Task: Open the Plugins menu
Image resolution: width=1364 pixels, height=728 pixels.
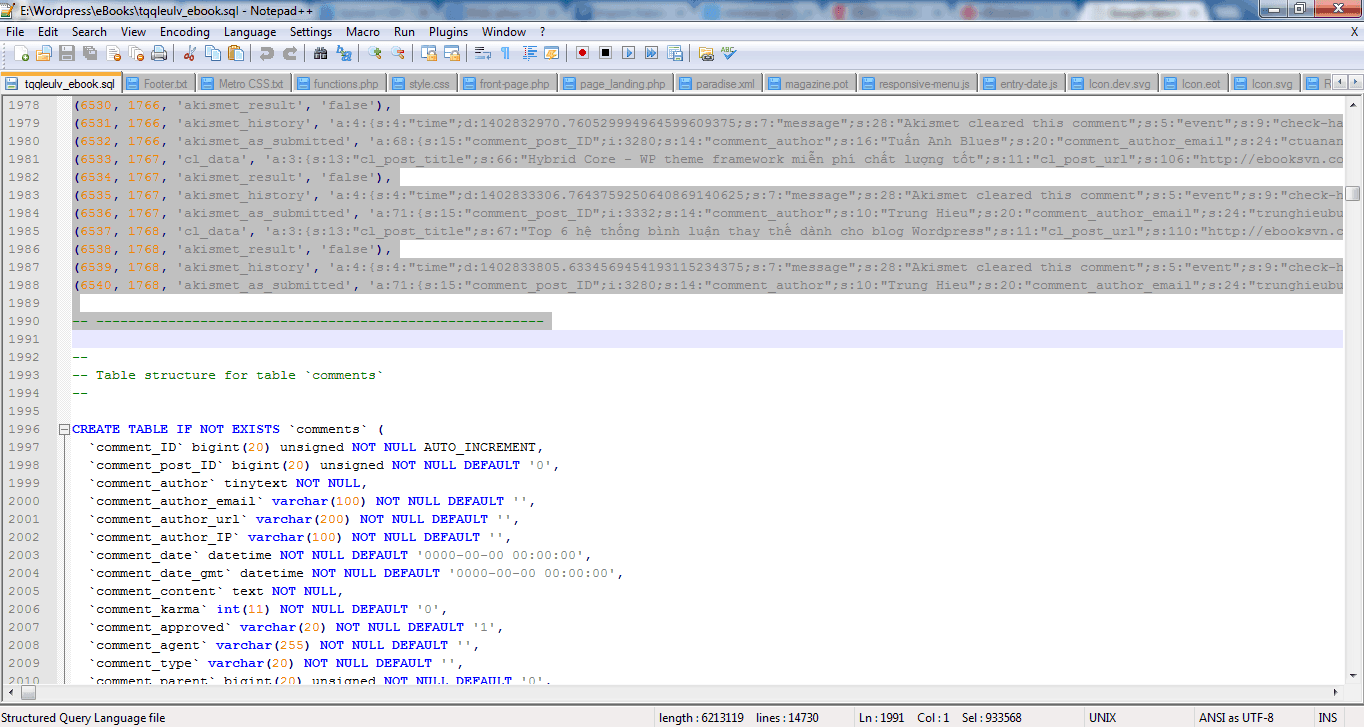Action: [x=448, y=32]
